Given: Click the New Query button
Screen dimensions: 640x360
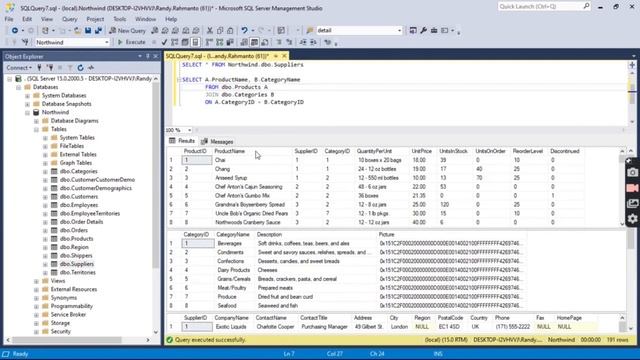Looking at the screenshot, I should [x=127, y=31].
